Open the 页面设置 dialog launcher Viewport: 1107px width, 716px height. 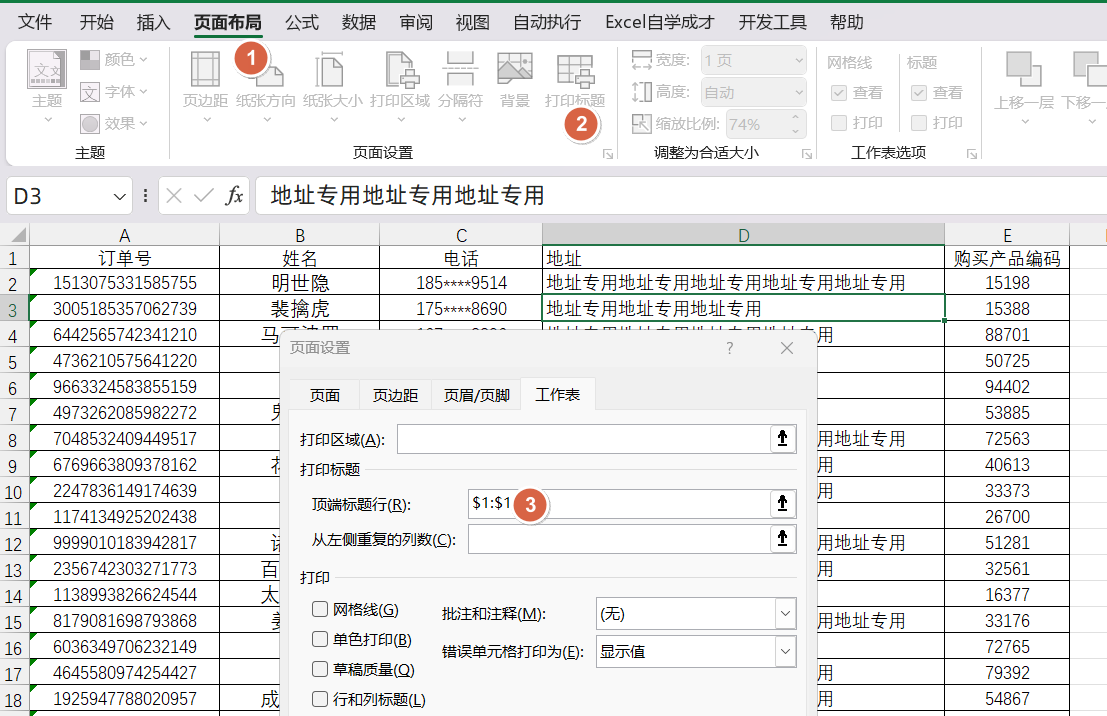608,154
